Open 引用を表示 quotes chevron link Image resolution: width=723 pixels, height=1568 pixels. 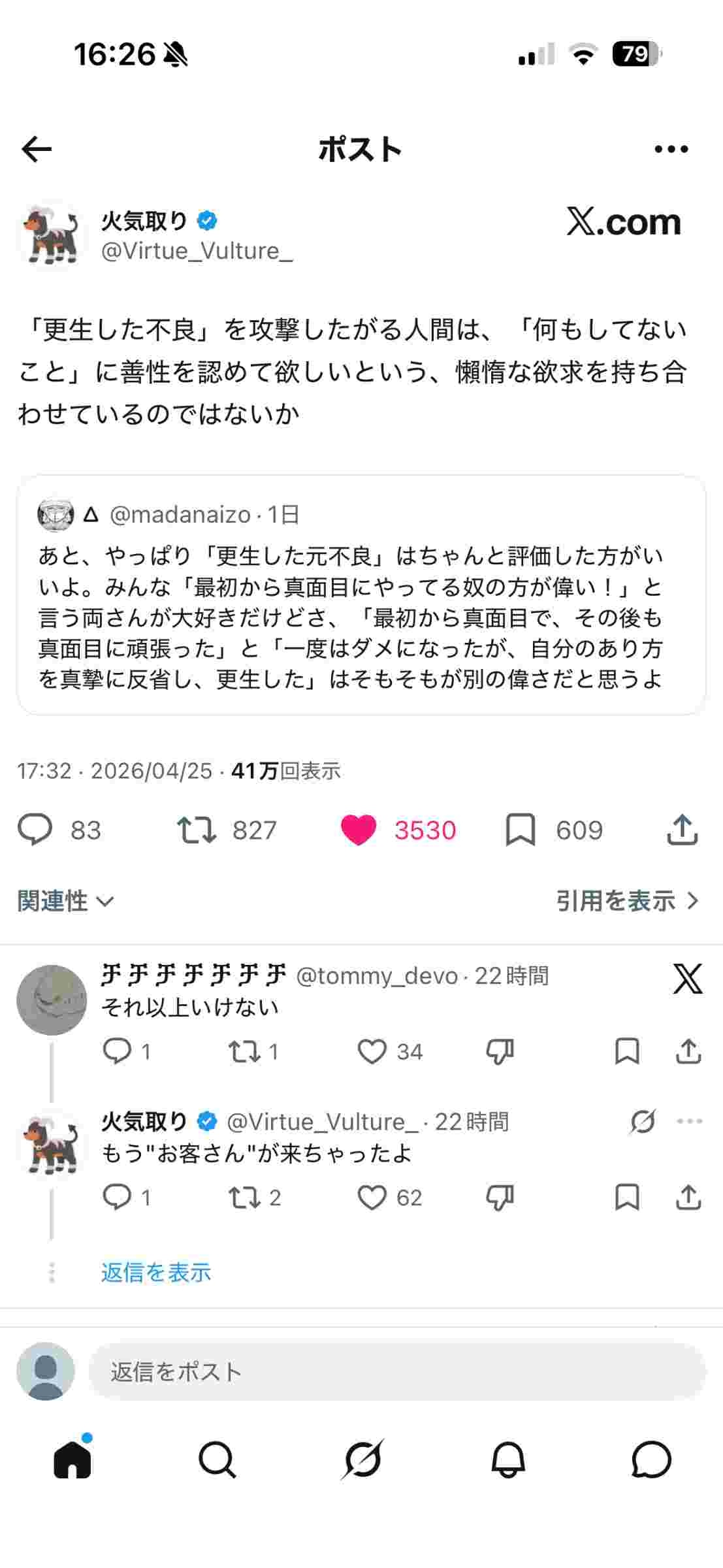pos(627,901)
